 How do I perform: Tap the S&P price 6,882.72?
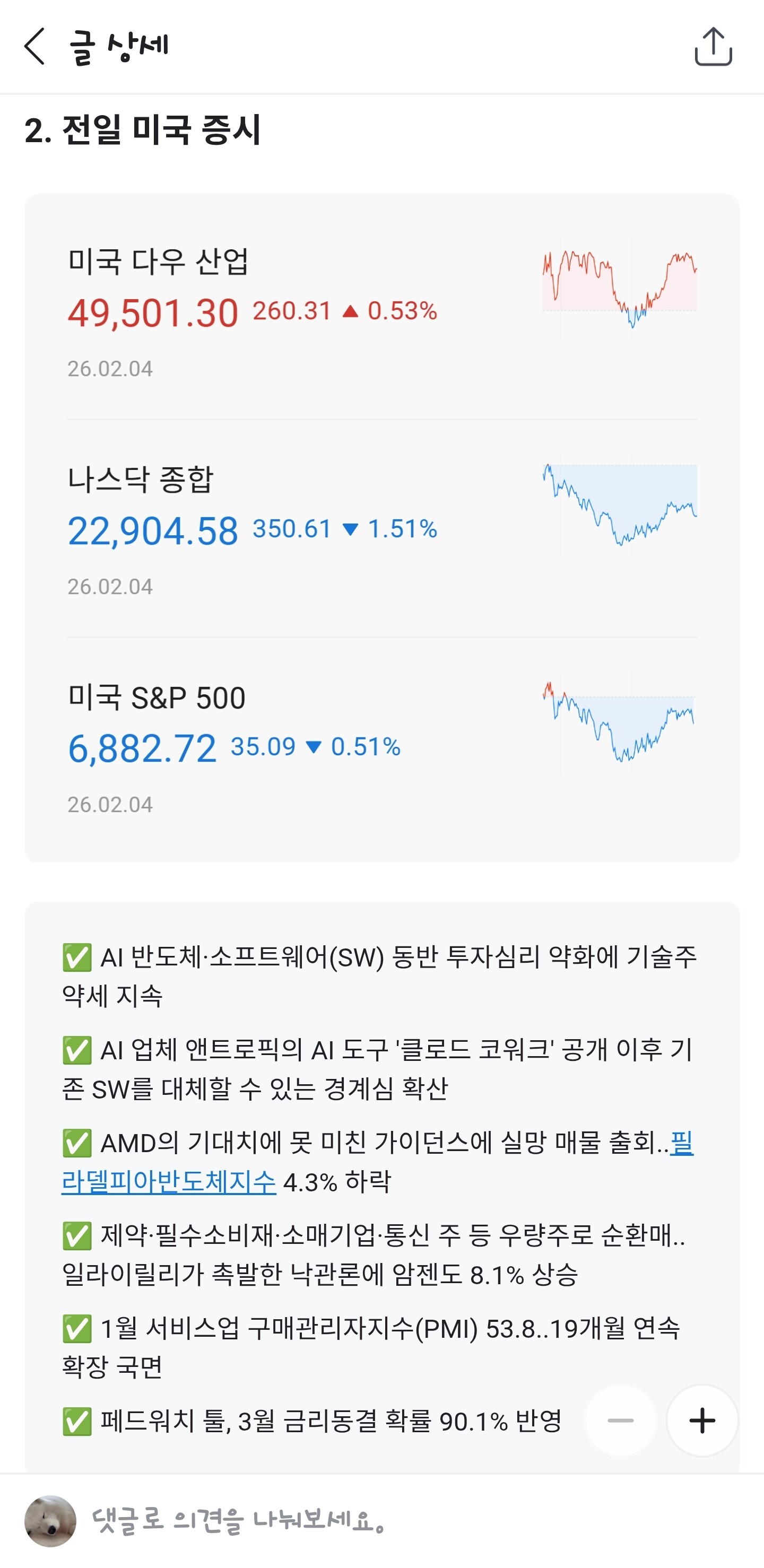(x=142, y=748)
